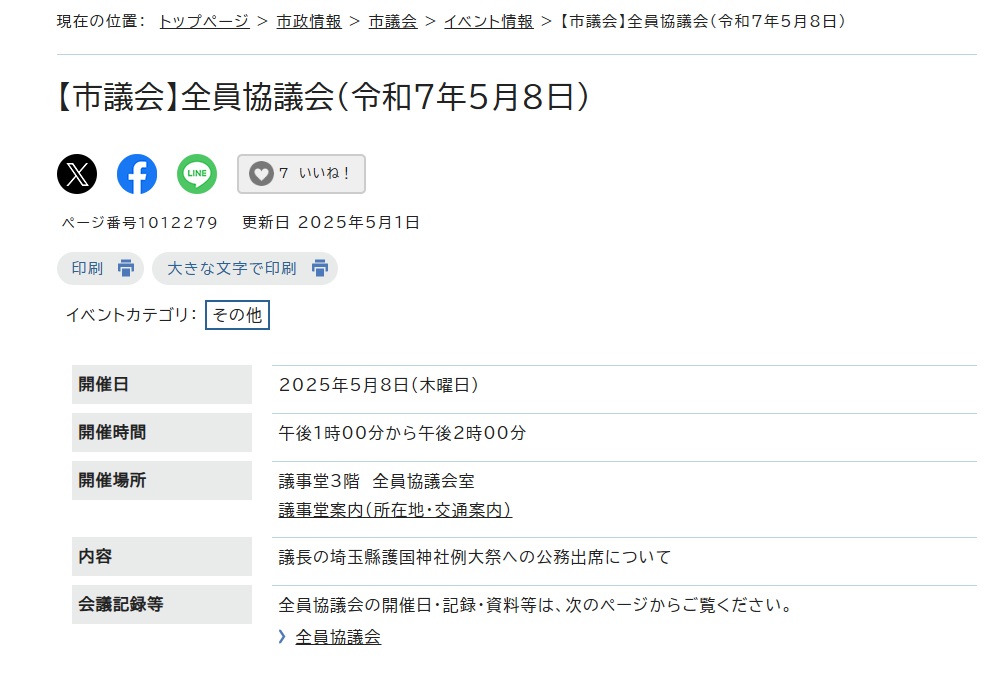The height and width of the screenshot is (679, 993).
Task: Click page number ページ番号1012279
Action: 139,222
